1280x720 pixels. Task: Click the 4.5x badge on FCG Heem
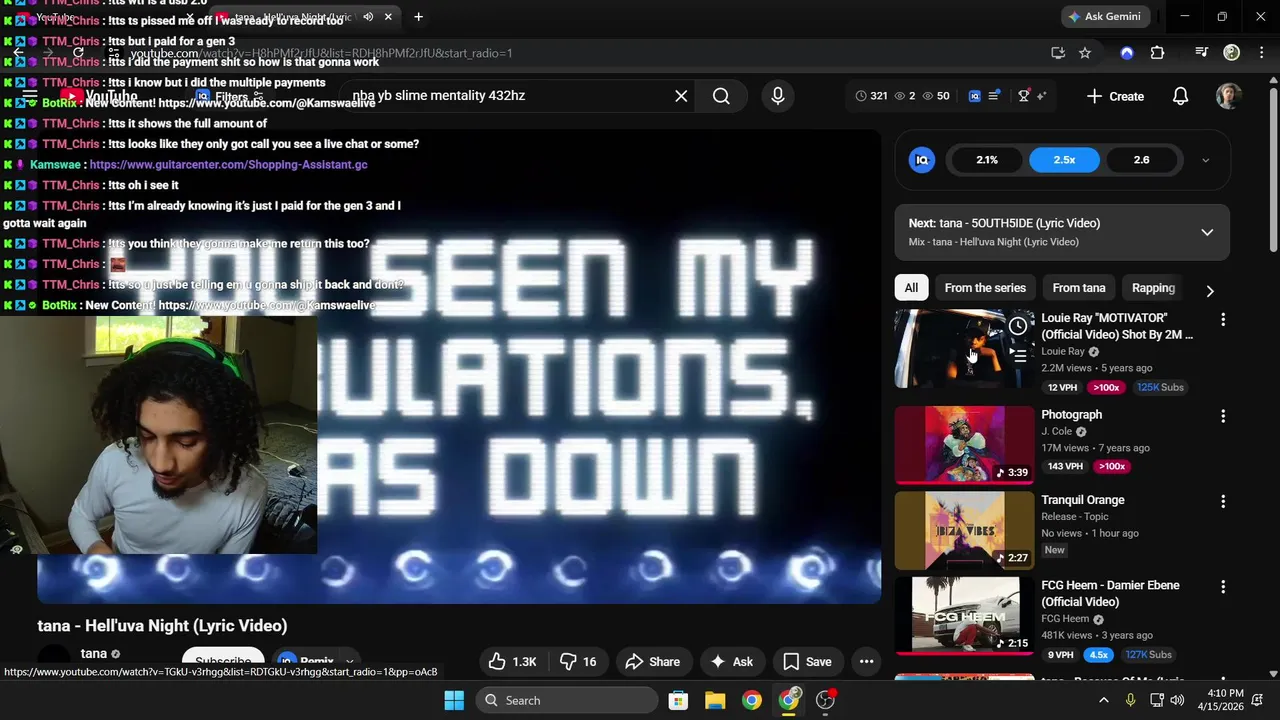coord(1099,655)
